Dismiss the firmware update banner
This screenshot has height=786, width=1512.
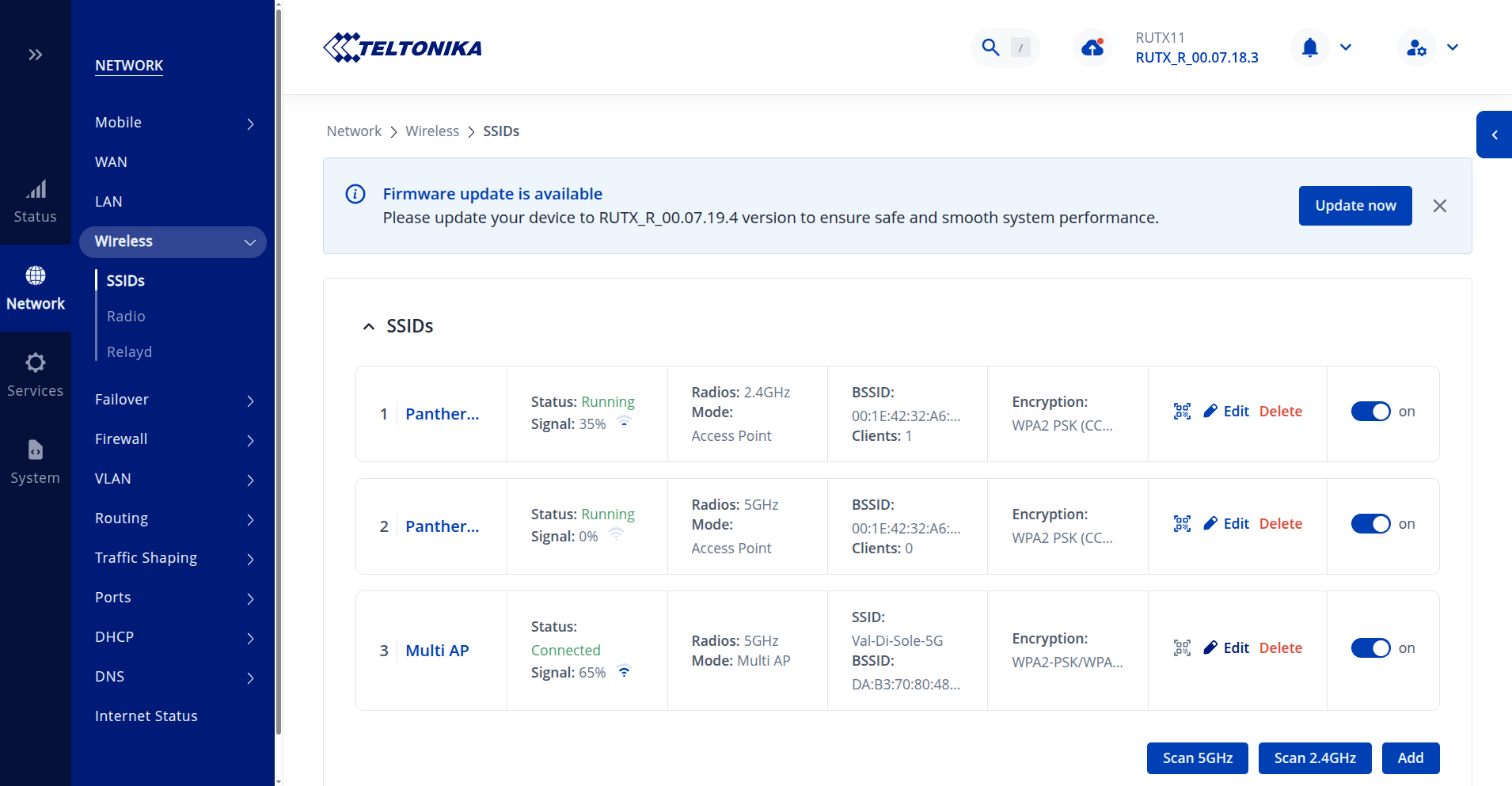pyautogui.click(x=1439, y=206)
